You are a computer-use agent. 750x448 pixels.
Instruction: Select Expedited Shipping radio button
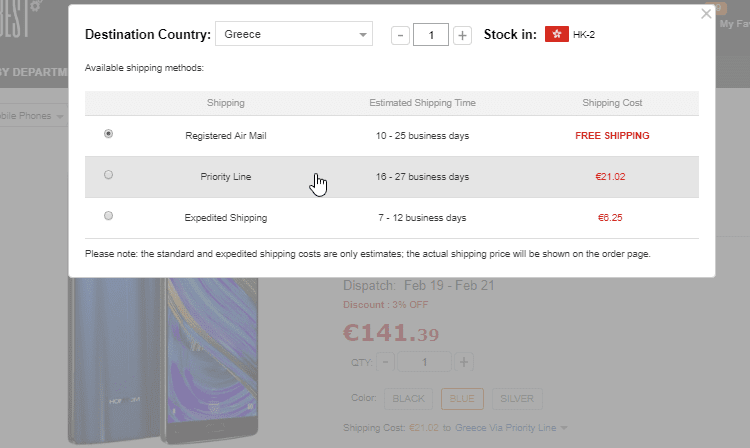[108, 216]
